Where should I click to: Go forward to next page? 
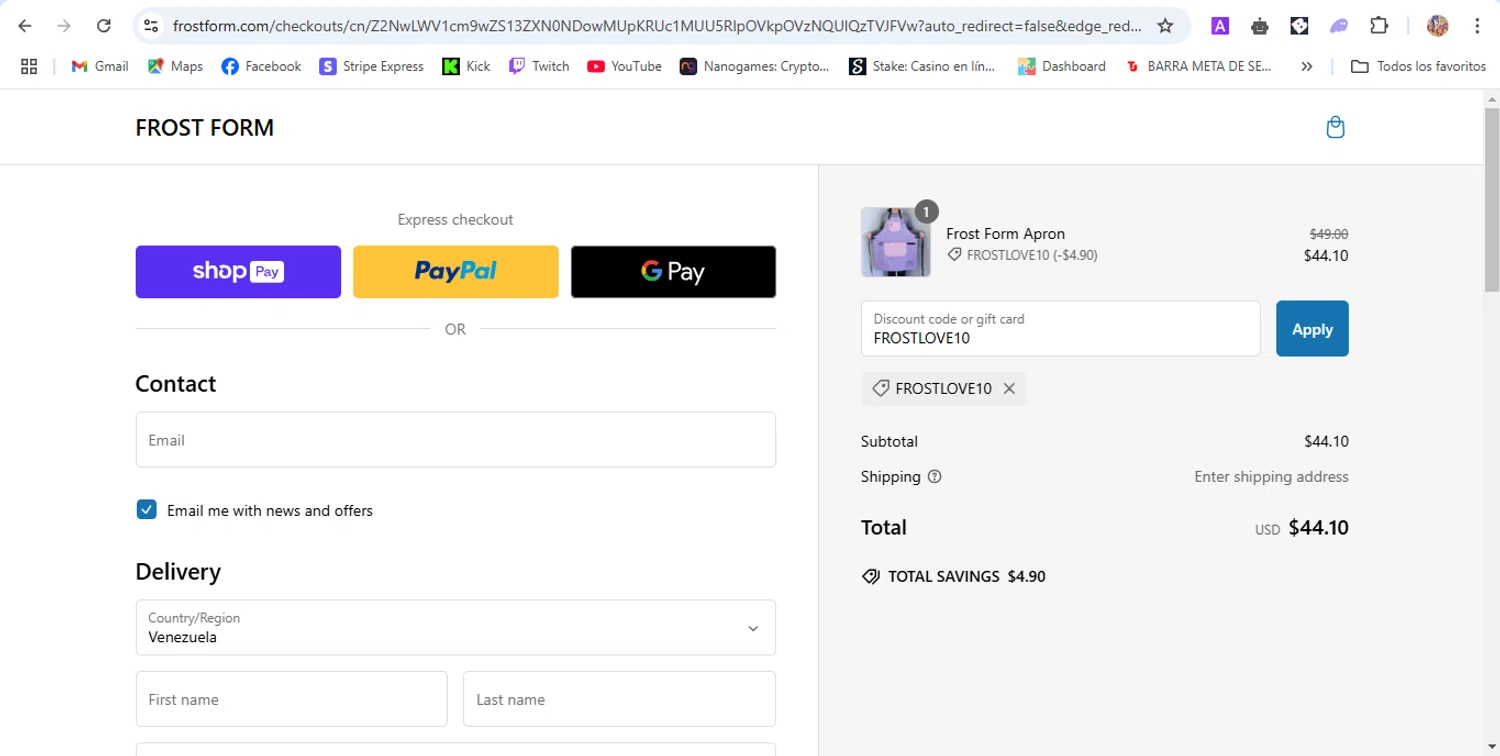[64, 26]
